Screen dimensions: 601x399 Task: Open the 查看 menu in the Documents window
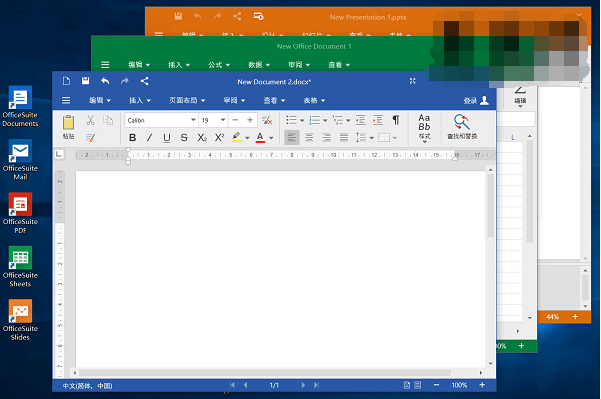274,100
